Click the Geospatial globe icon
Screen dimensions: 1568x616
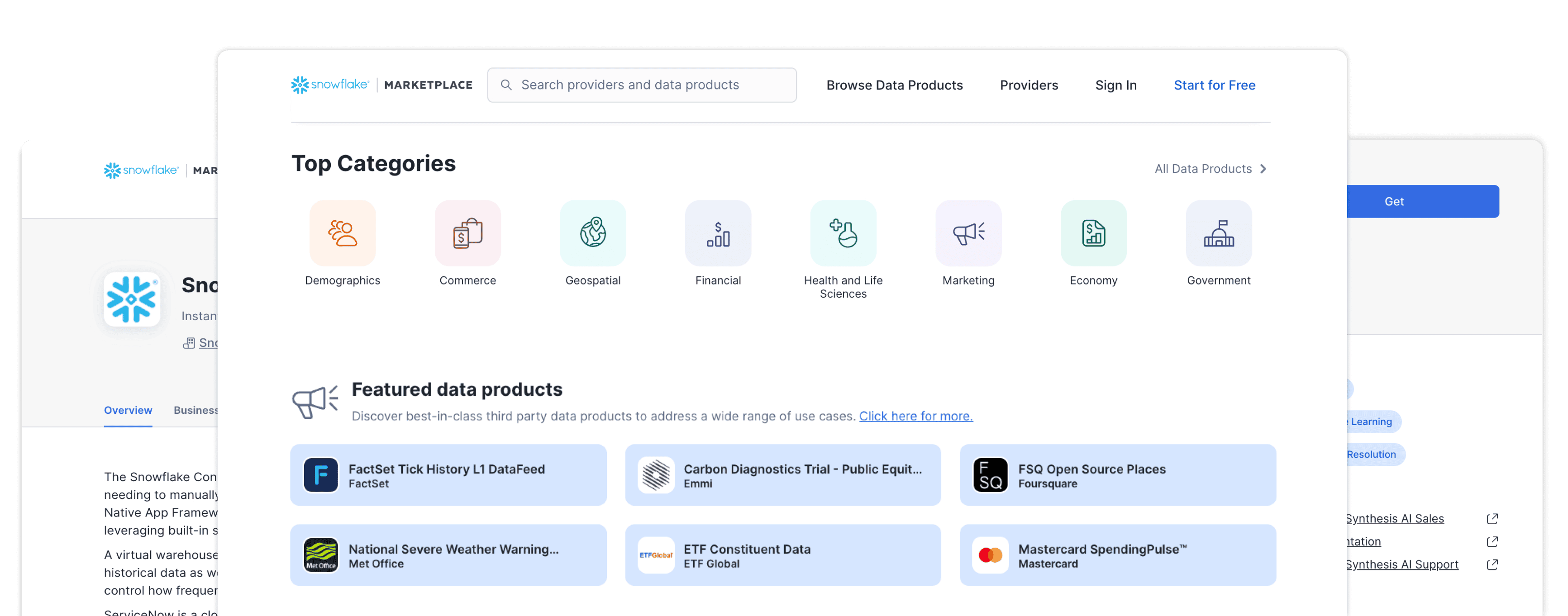click(593, 233)
